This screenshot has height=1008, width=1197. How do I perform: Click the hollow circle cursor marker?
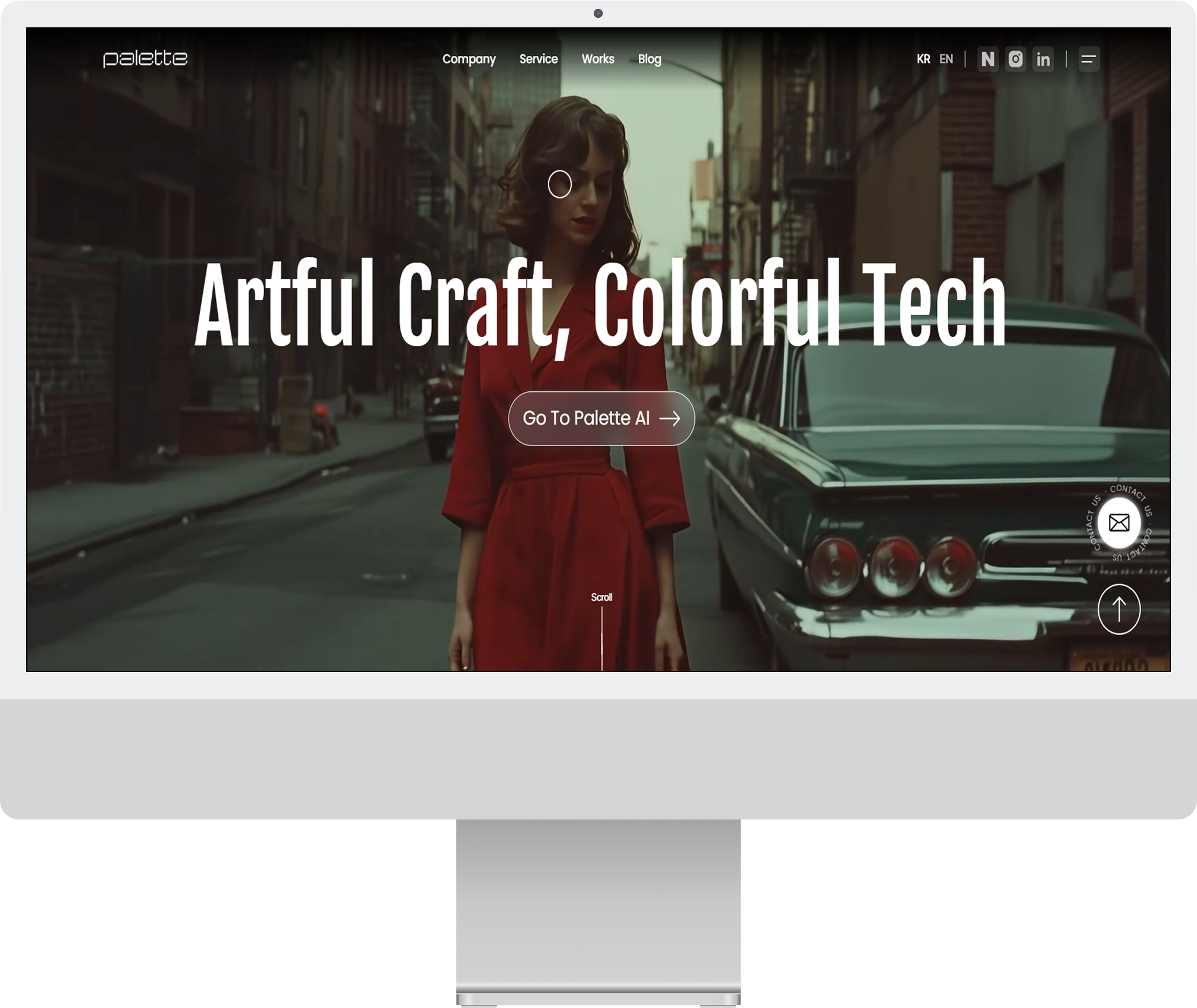pos(560,184)
